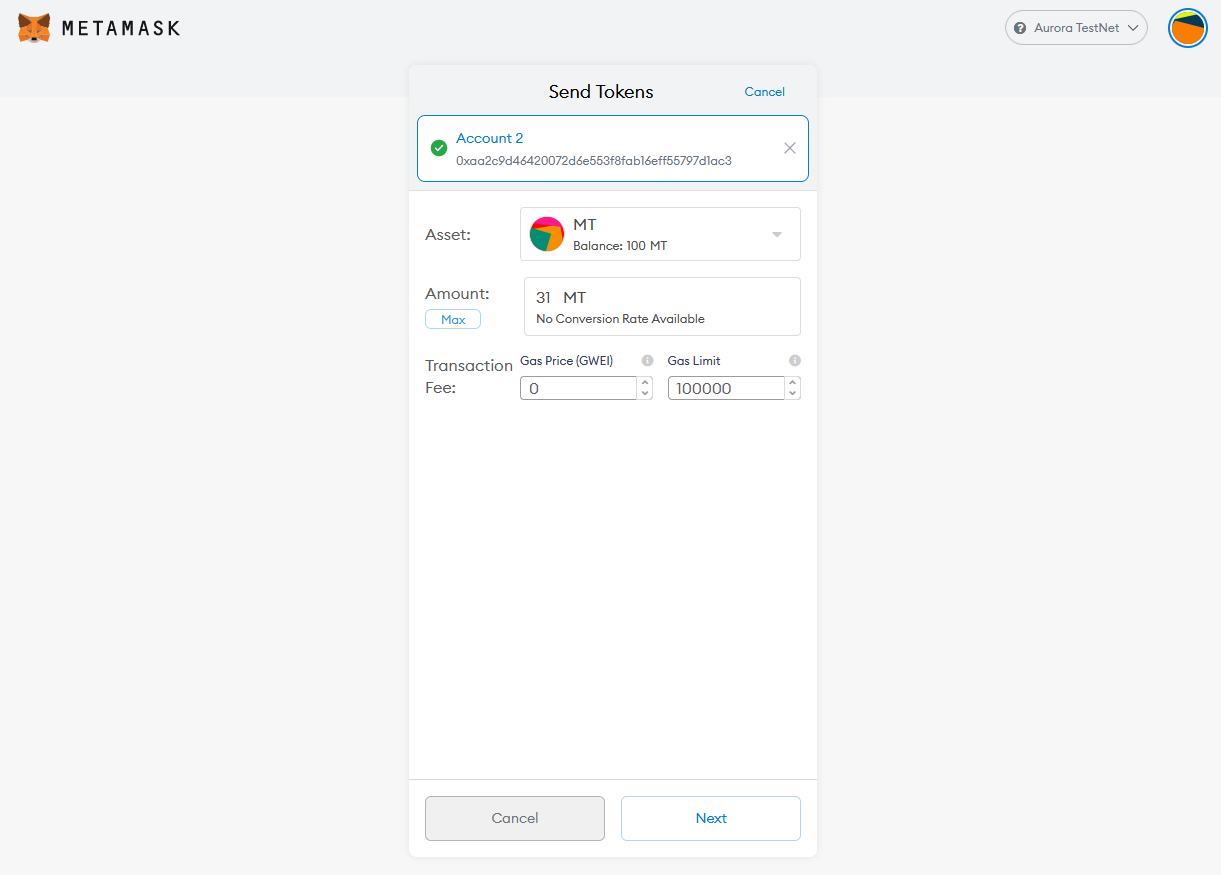Click the green recipient verified checkmark
This screenshot has height=875, width=1221.
pos(439,148)
